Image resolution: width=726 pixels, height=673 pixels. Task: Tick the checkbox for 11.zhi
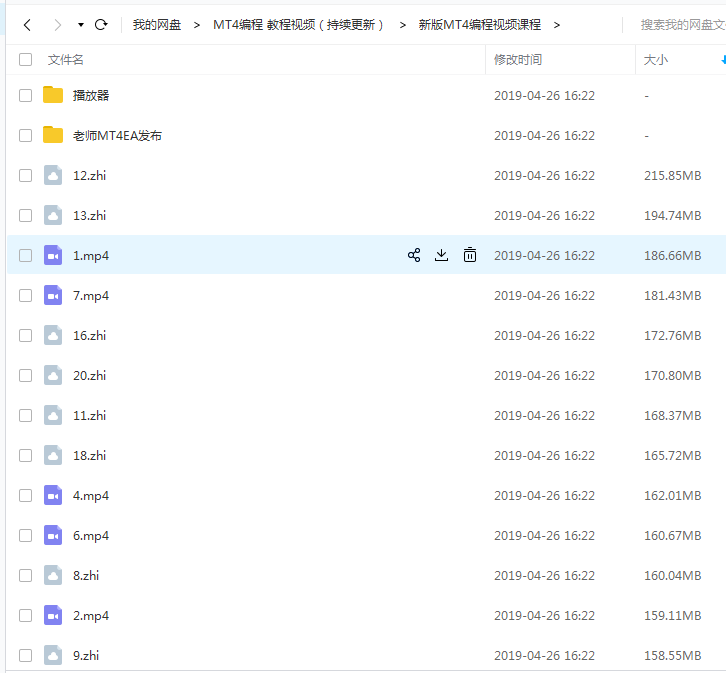click(x=25, y=416)
